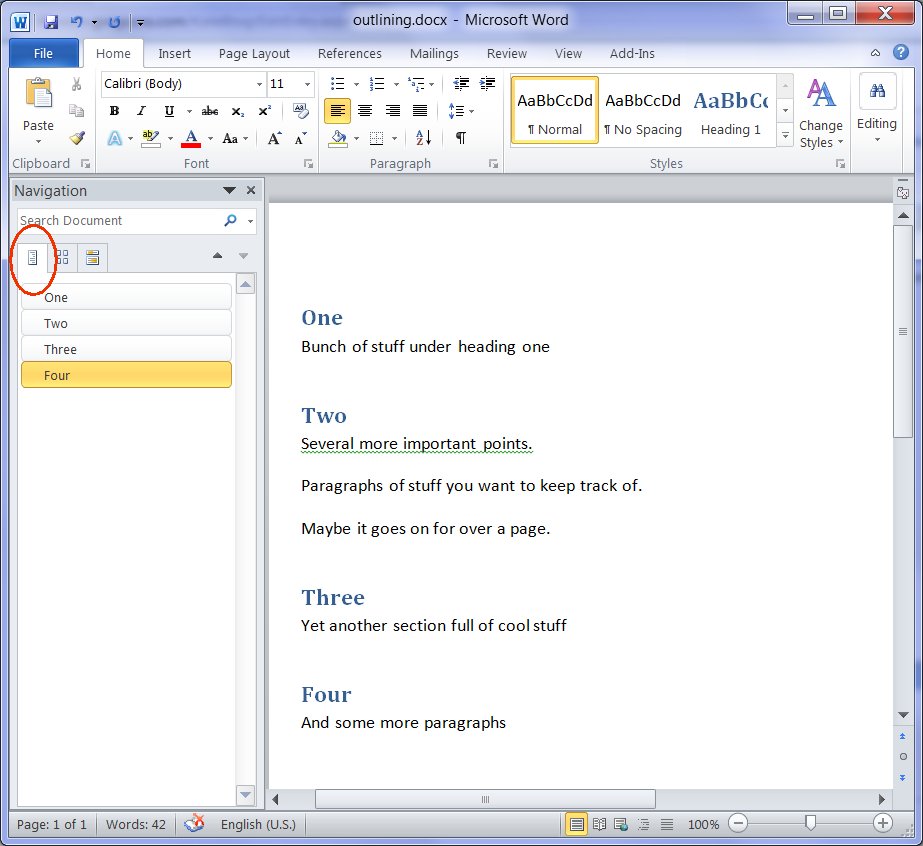923x846 pixels.
Task: Open the font name dropdown
Action: [x=259, y=84]
